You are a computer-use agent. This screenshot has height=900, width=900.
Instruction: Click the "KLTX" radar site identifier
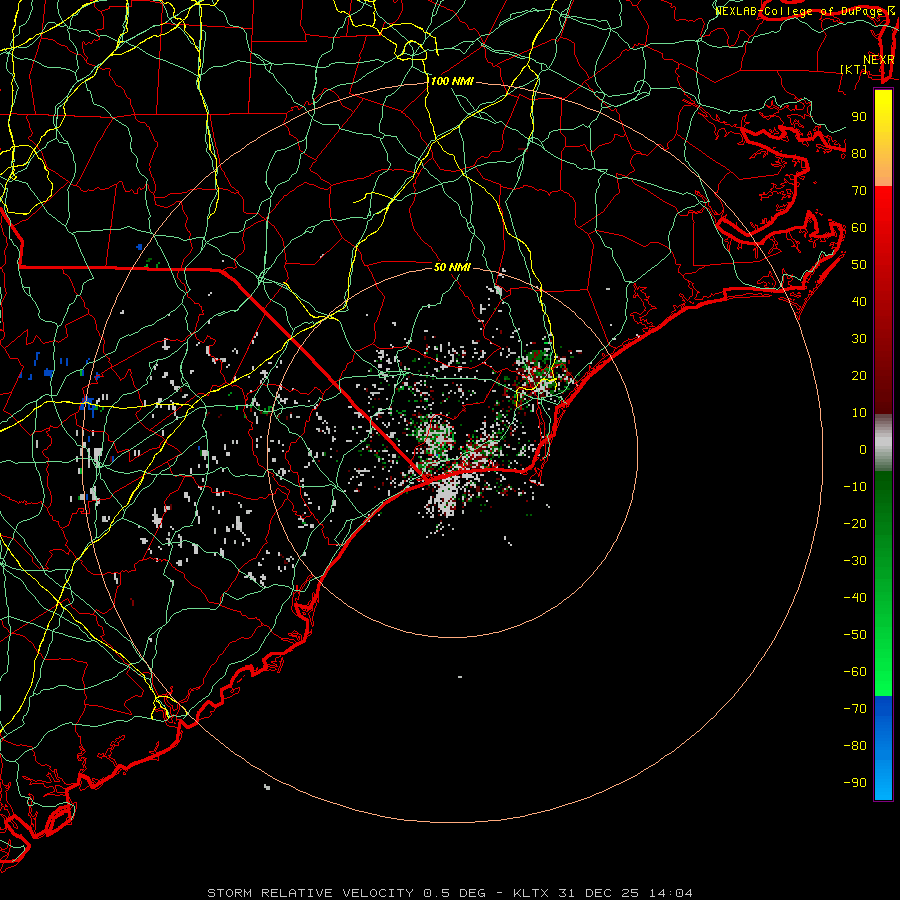point(531,893)
